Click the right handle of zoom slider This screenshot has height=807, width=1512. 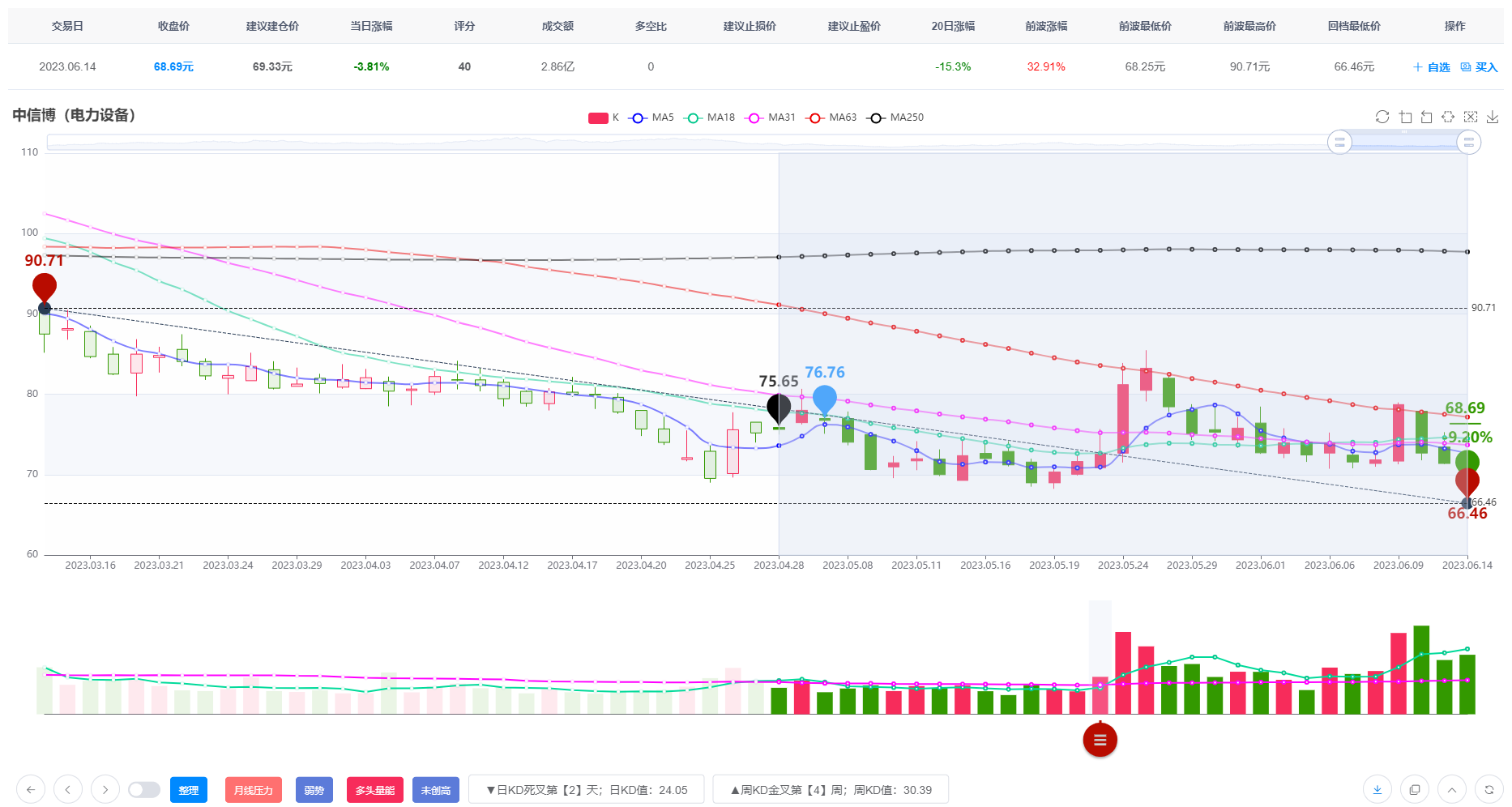click(1468, 143)
